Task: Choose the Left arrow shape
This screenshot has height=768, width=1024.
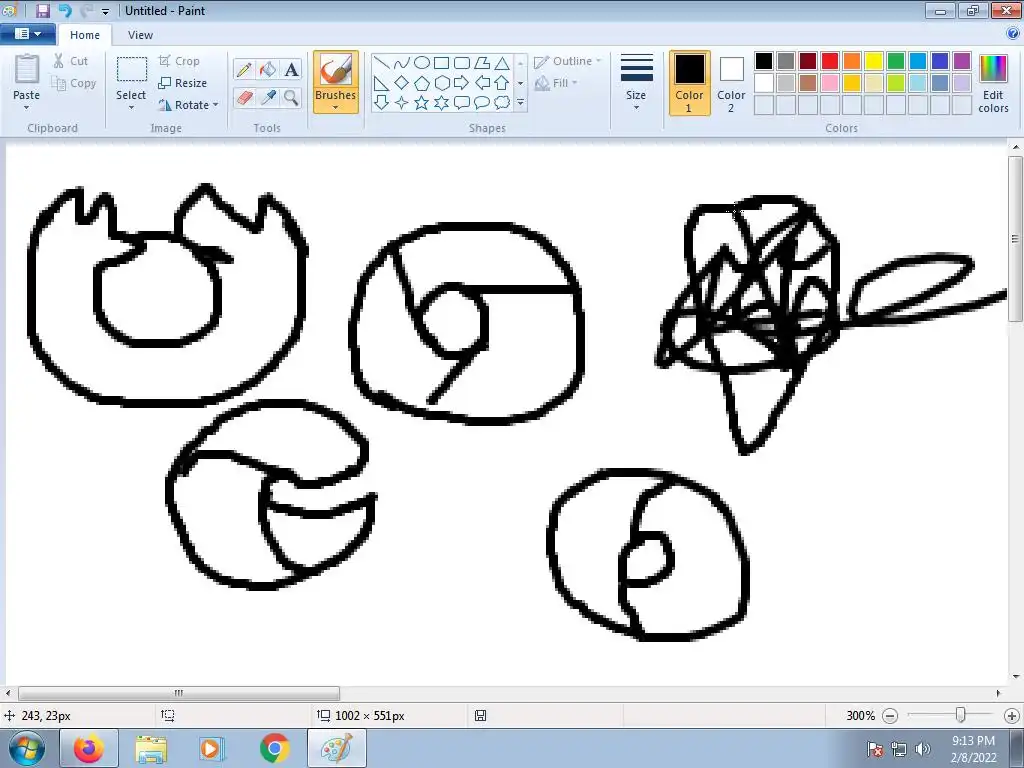Action: (482, 83)
